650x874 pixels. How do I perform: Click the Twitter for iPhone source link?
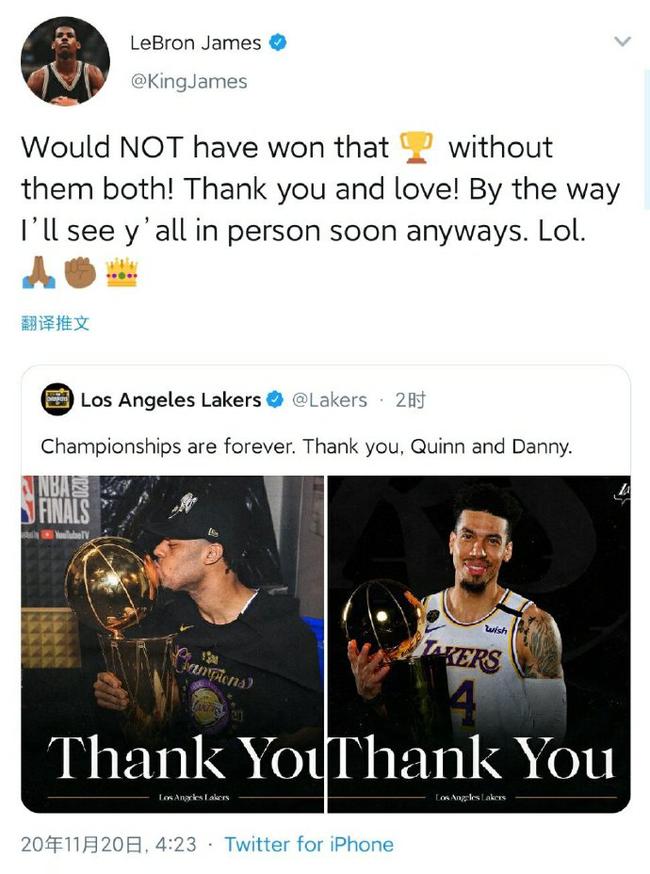coord(309,844)
